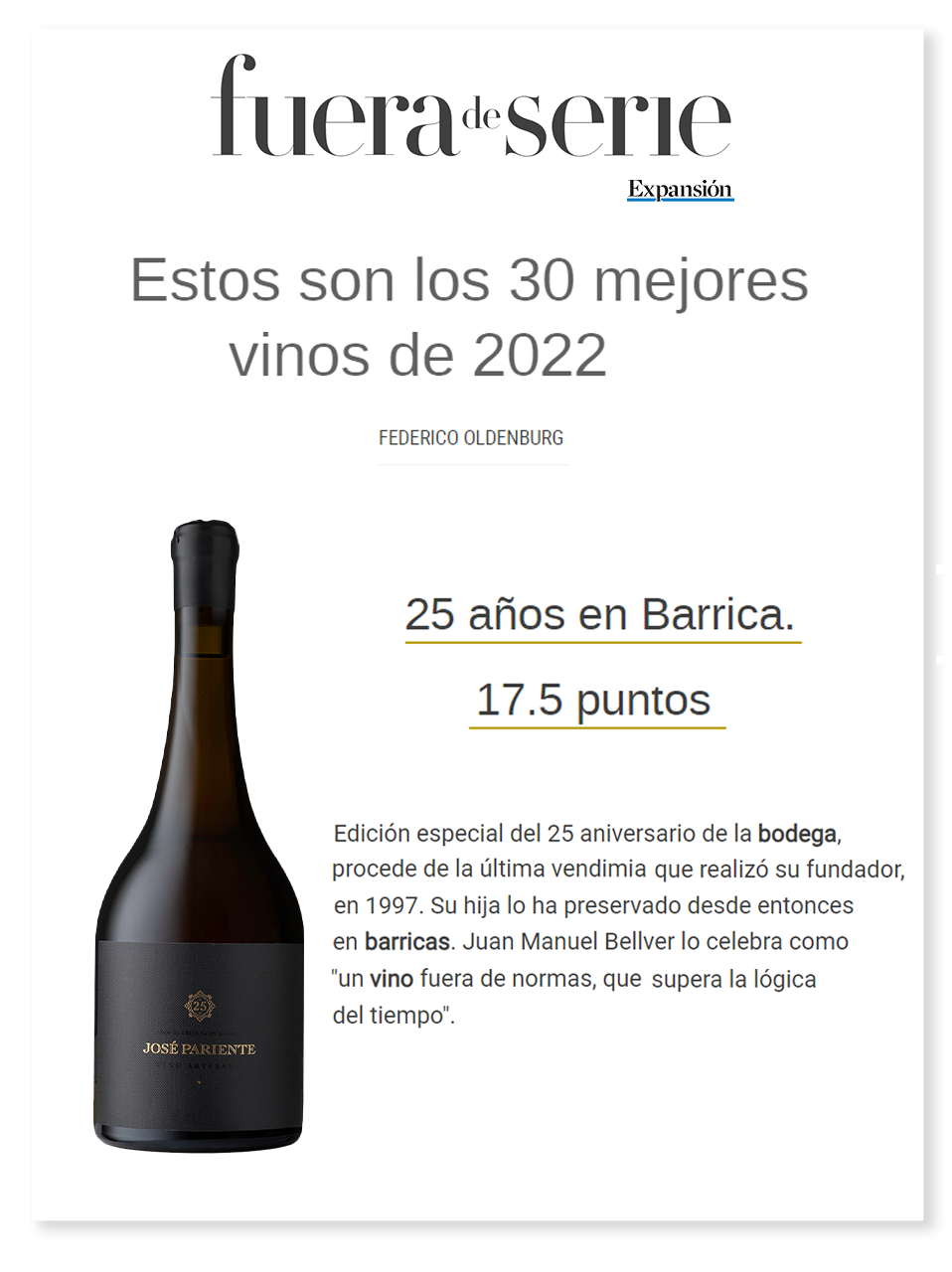This screenshot has height=1272, width=952.
Task: Click the '17.5 puntos' score text
Action: click(x=593, y=700)
